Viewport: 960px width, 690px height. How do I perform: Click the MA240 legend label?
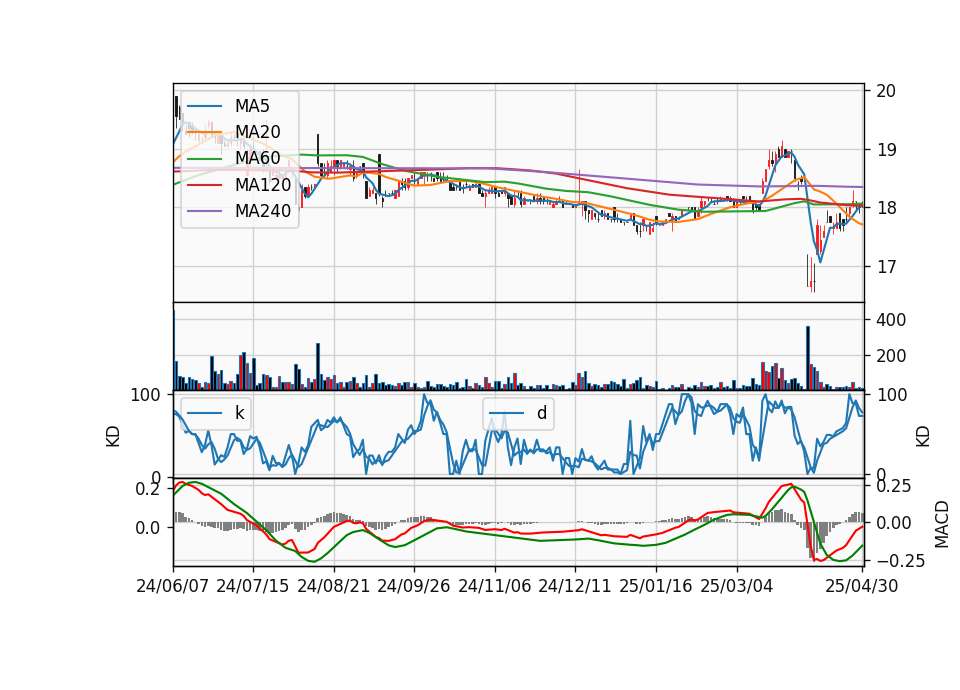[x=263, y=211]
